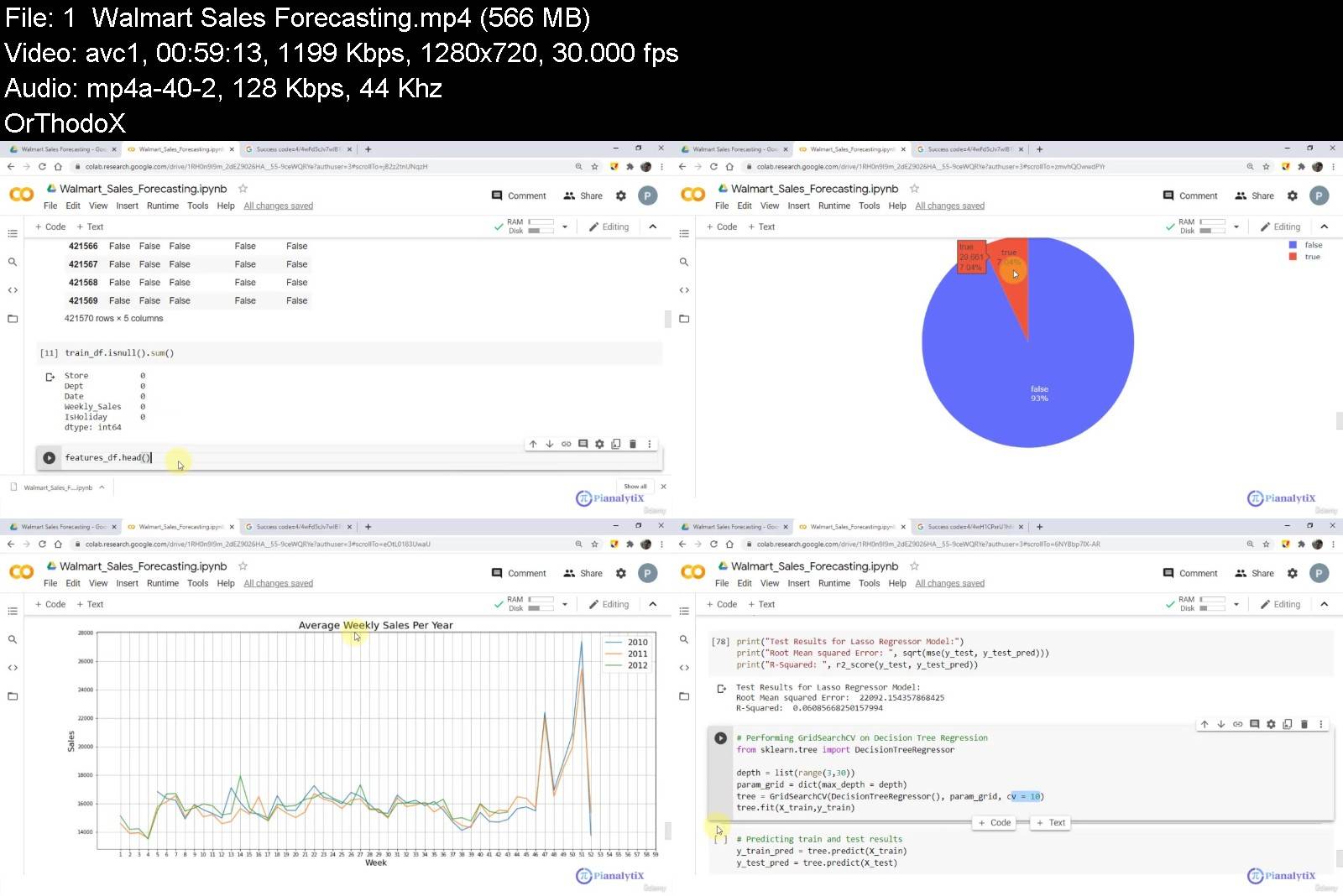Screen dimensions: 1343x896
Task: Click Share in the isnull frame
Action: coord(583,195)
